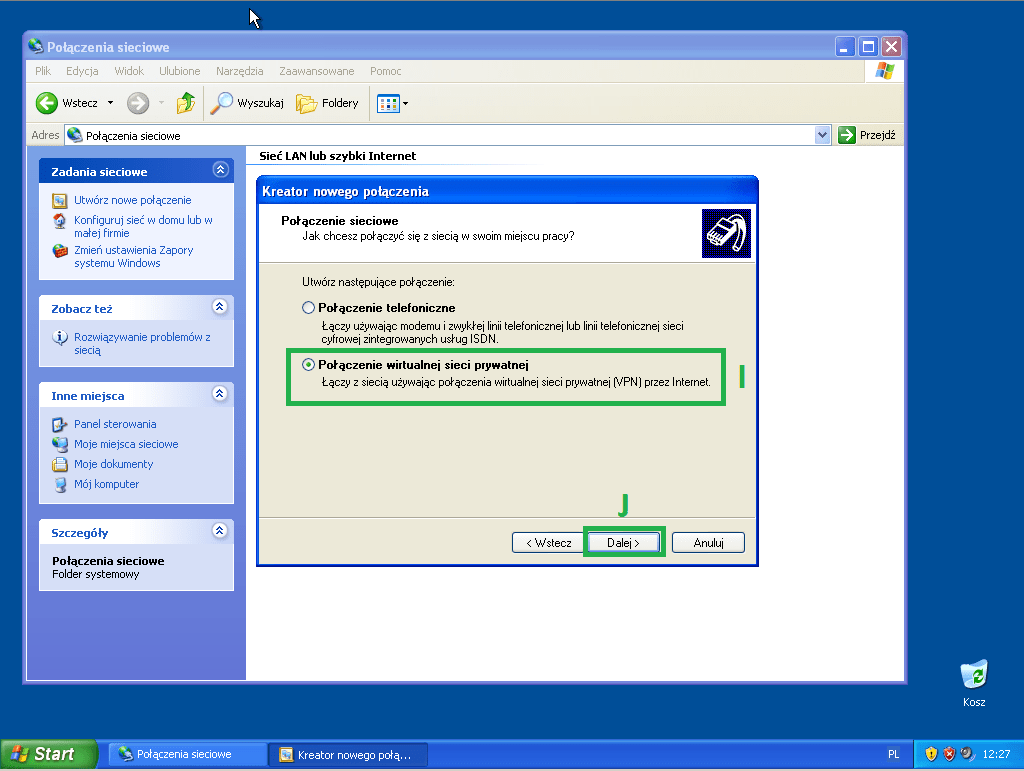Click the green Wstecz back arrow icon in toolbar
1024x771 pixels.
point(47,103)
